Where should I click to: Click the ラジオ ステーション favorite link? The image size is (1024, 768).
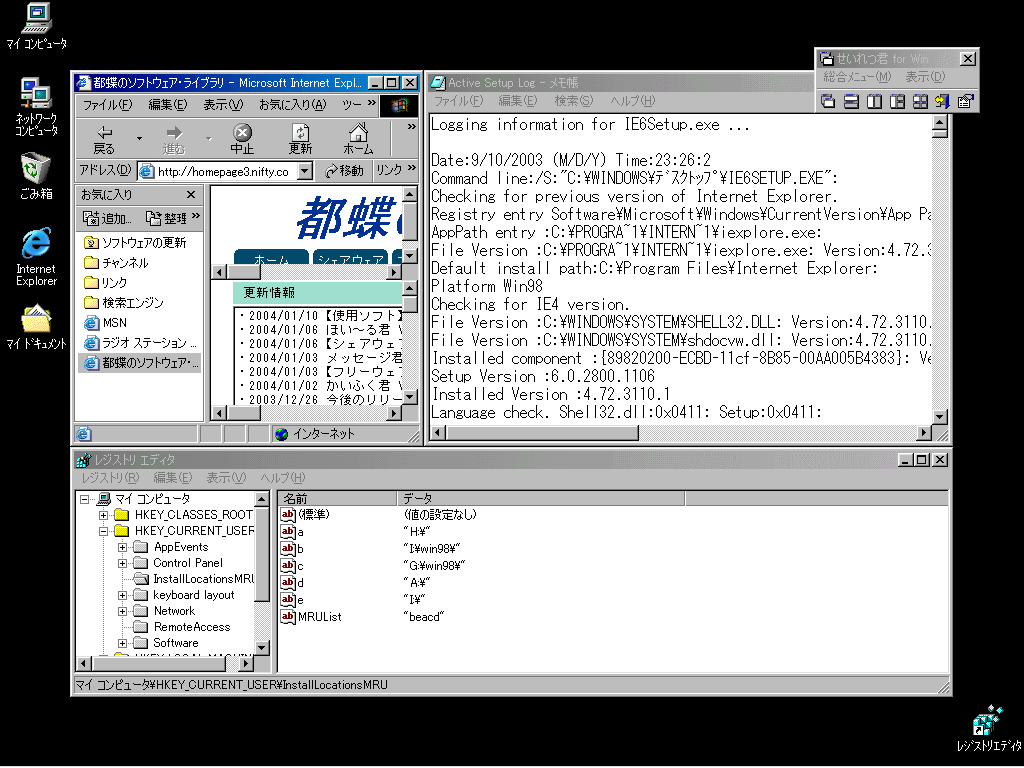[x=140, y=343]
